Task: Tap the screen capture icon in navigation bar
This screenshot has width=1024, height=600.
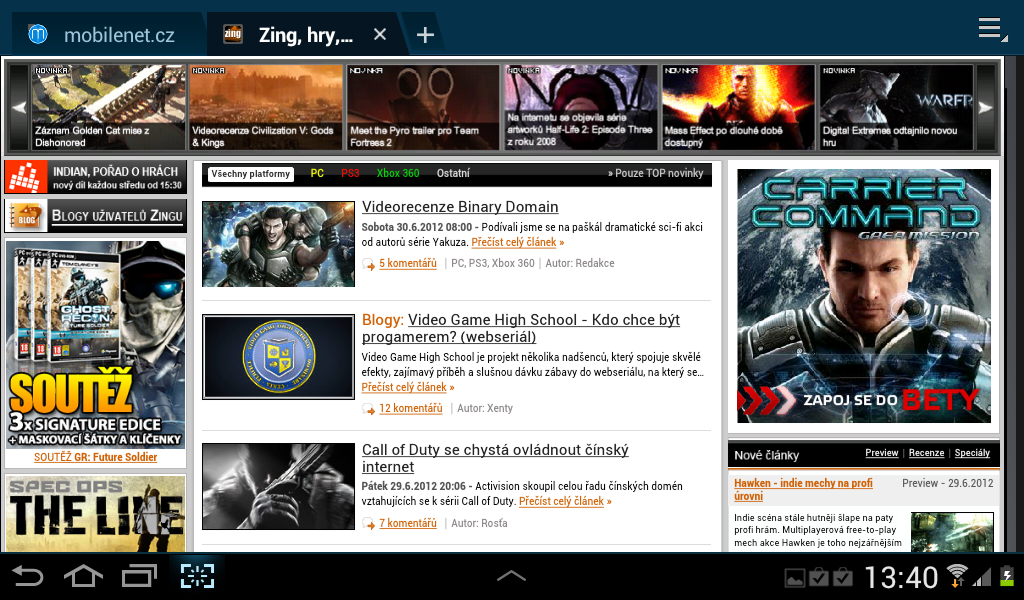Action: (197, 576)
